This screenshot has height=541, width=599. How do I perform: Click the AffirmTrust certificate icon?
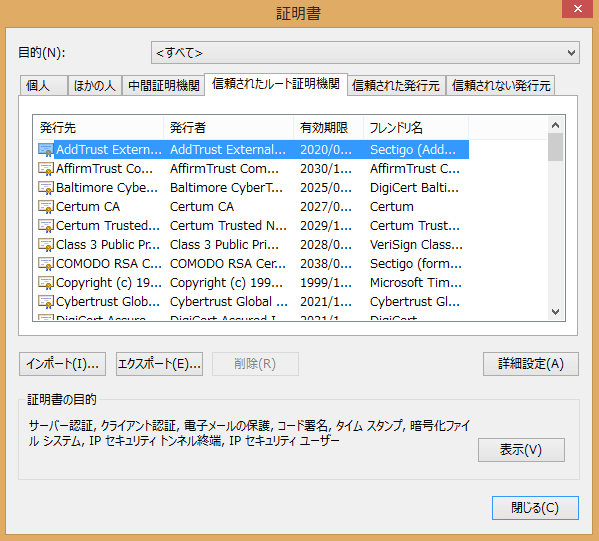(46, 169)
